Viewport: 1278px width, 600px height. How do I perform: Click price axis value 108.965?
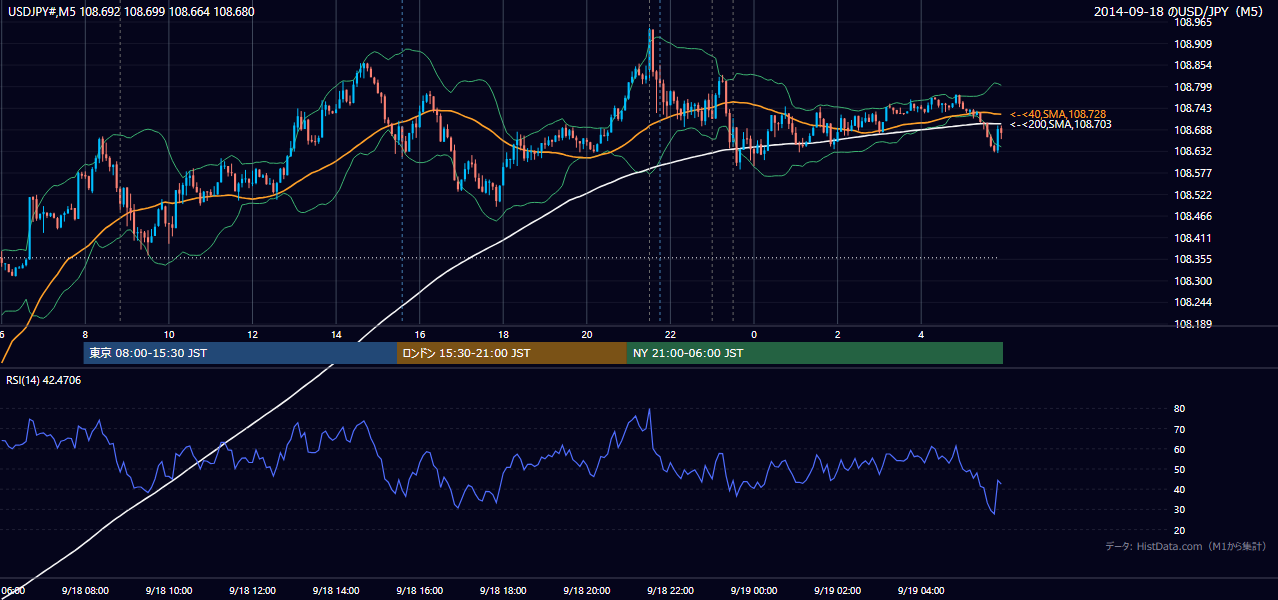pyautogui.click(x=1193, y=22)
